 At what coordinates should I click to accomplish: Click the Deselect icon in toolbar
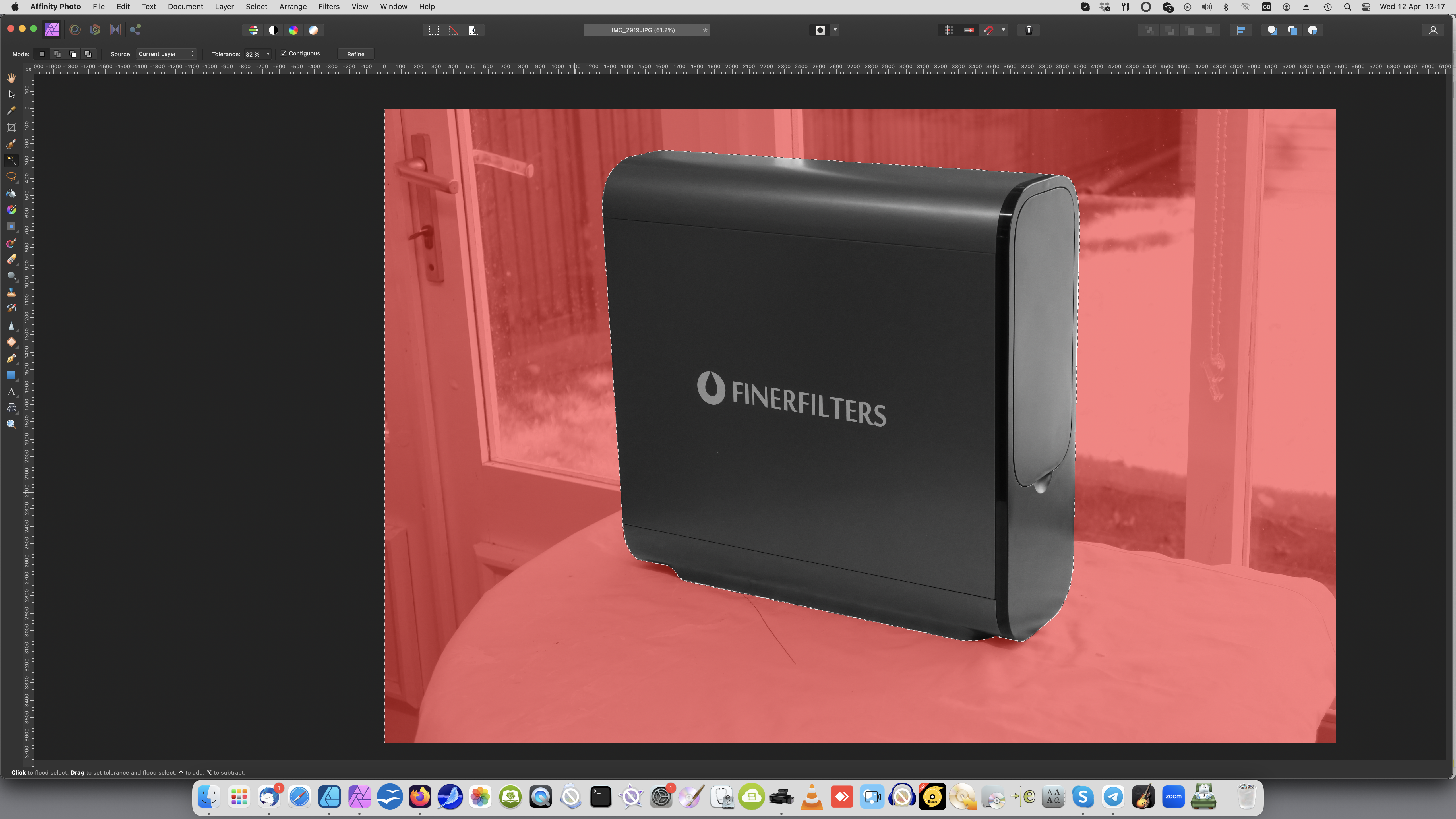[x=453, y=30]
